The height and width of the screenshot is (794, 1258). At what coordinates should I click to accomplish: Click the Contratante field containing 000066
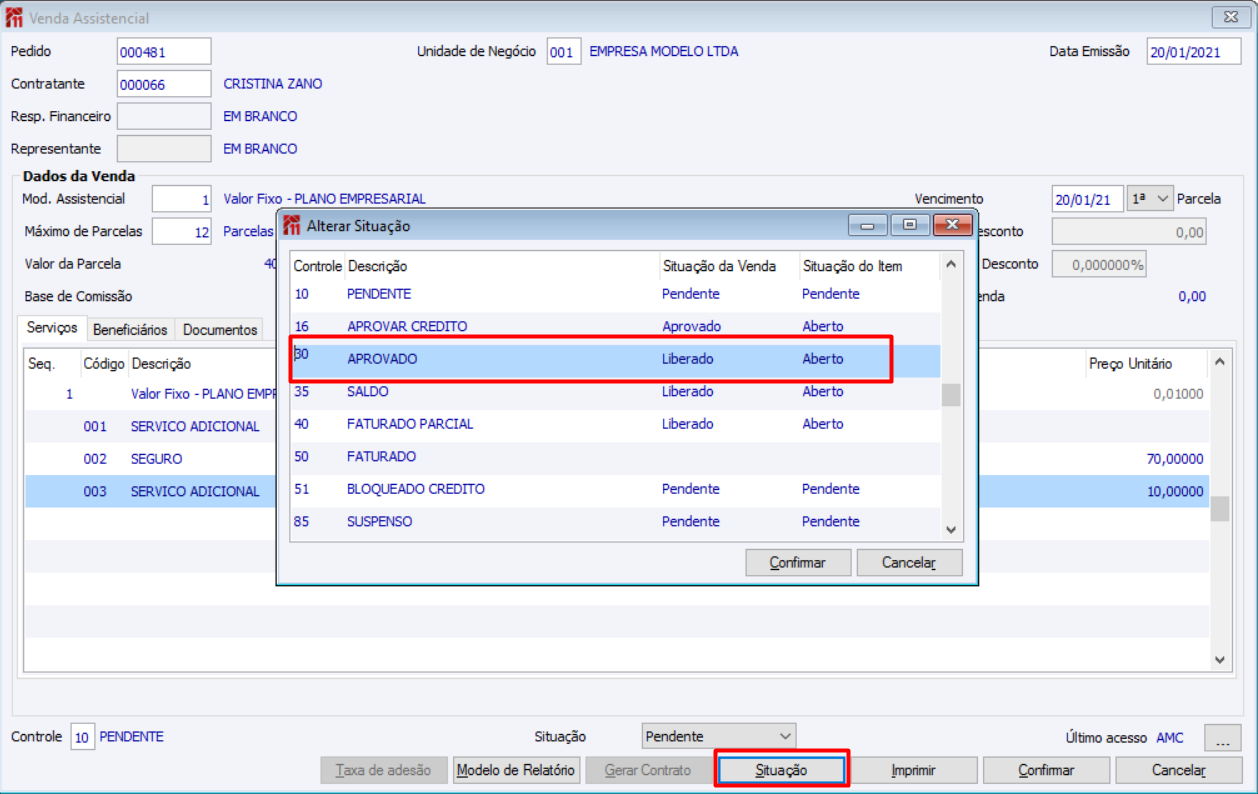click(x=164, y=84)
